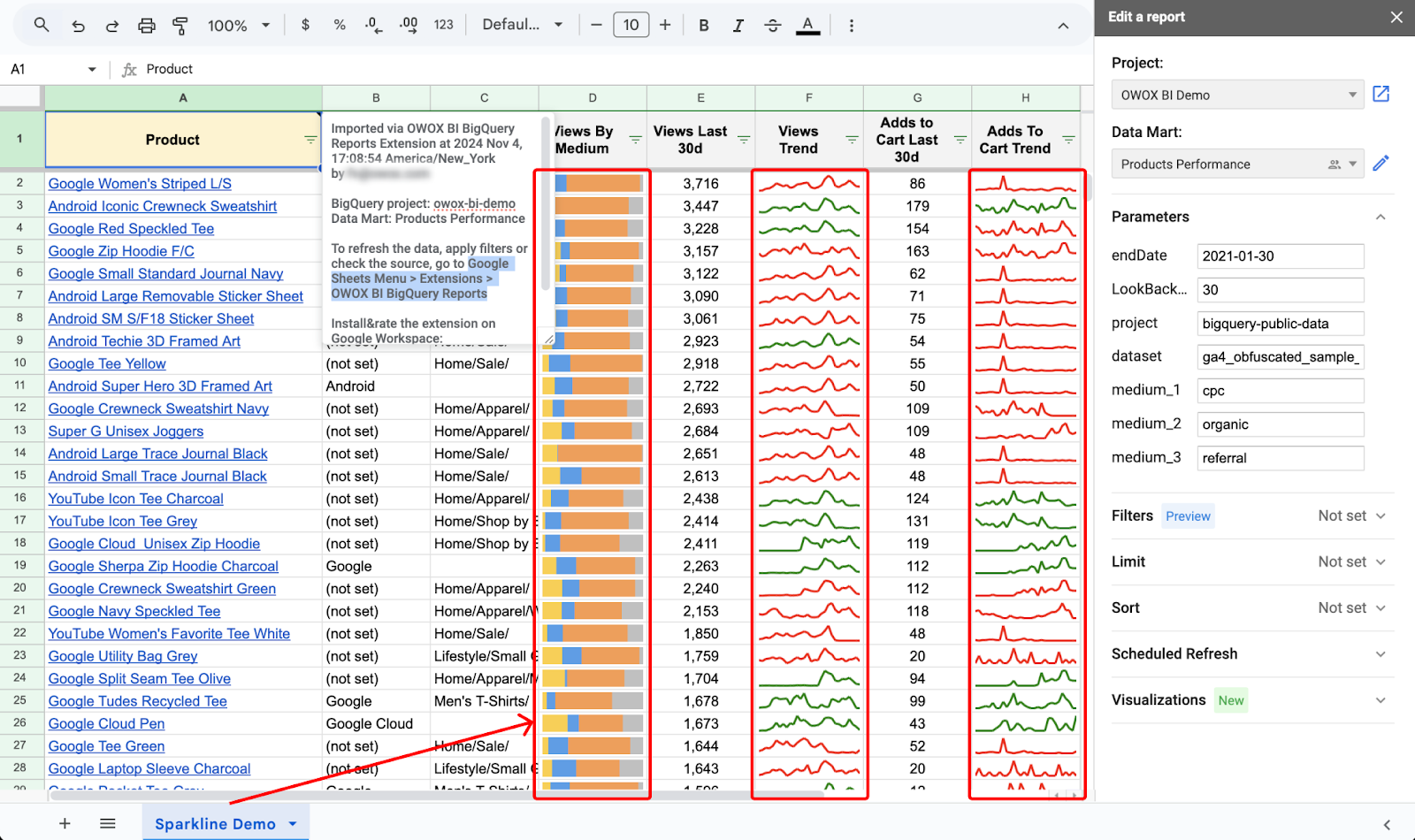
Task: Select the paint format tool
Action: point(180,26)
